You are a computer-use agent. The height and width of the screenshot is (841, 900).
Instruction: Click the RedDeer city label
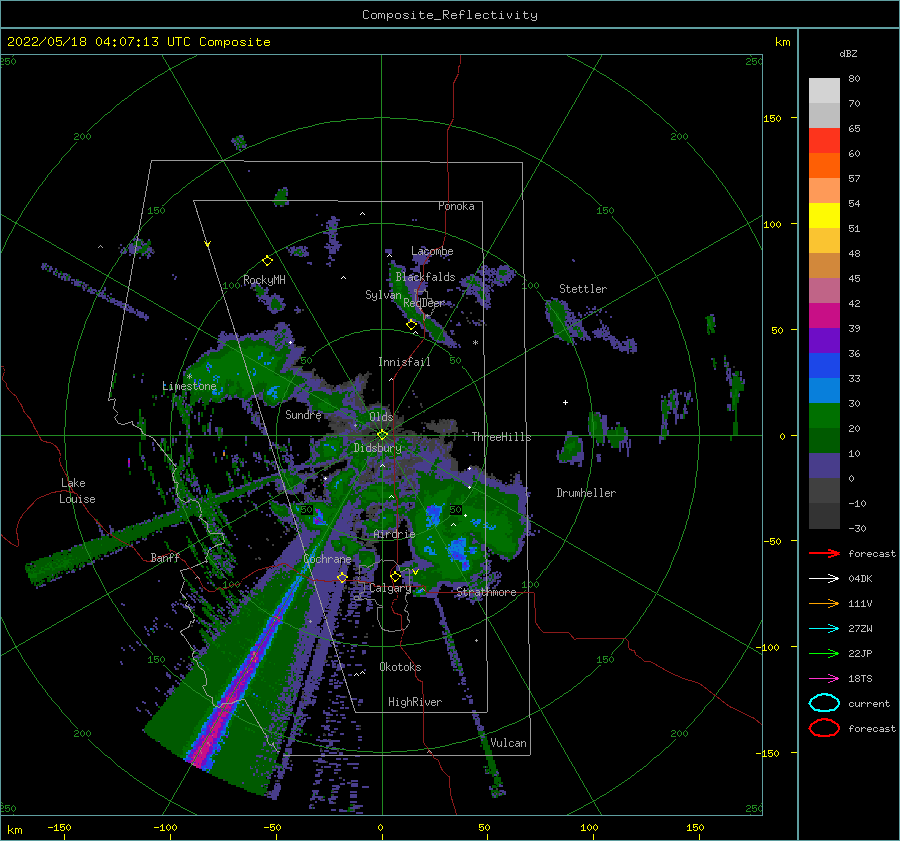click(424, 303)
